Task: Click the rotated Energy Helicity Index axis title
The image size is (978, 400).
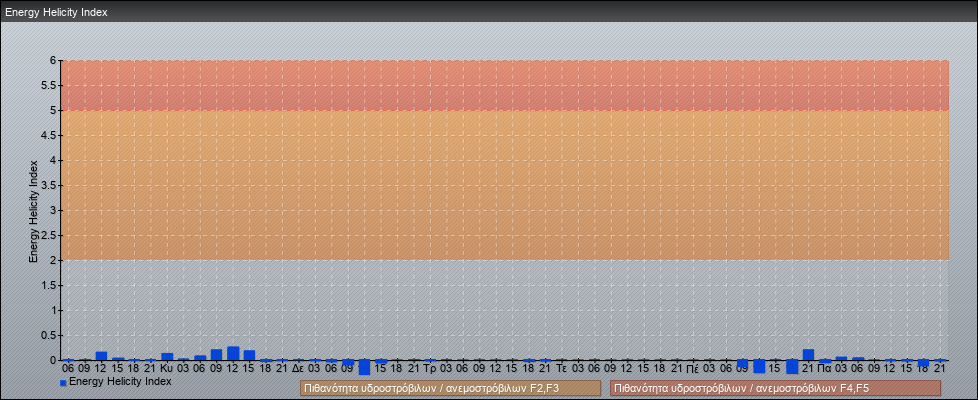Action: pos(33,211)
